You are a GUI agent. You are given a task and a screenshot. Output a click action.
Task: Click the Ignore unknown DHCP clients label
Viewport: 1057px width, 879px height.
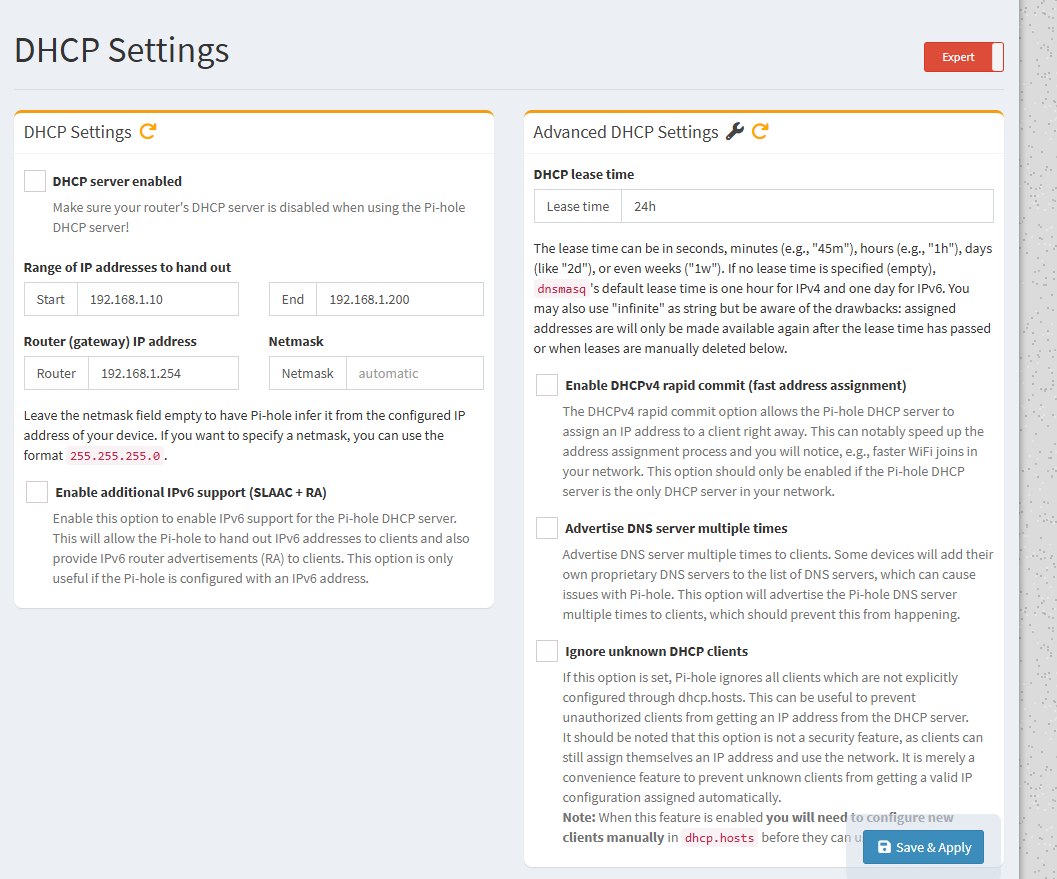click(x=656, y=651)
